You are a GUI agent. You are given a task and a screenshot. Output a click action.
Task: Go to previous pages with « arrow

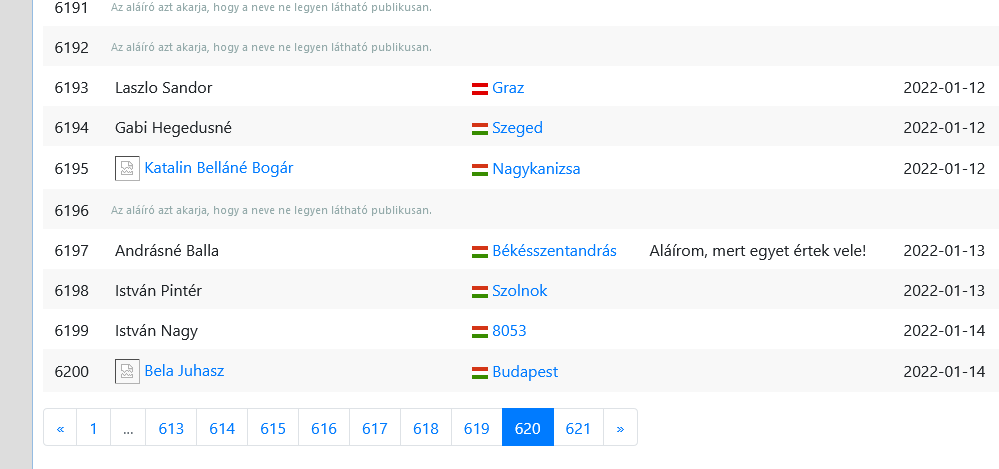(x=61, y=428)
